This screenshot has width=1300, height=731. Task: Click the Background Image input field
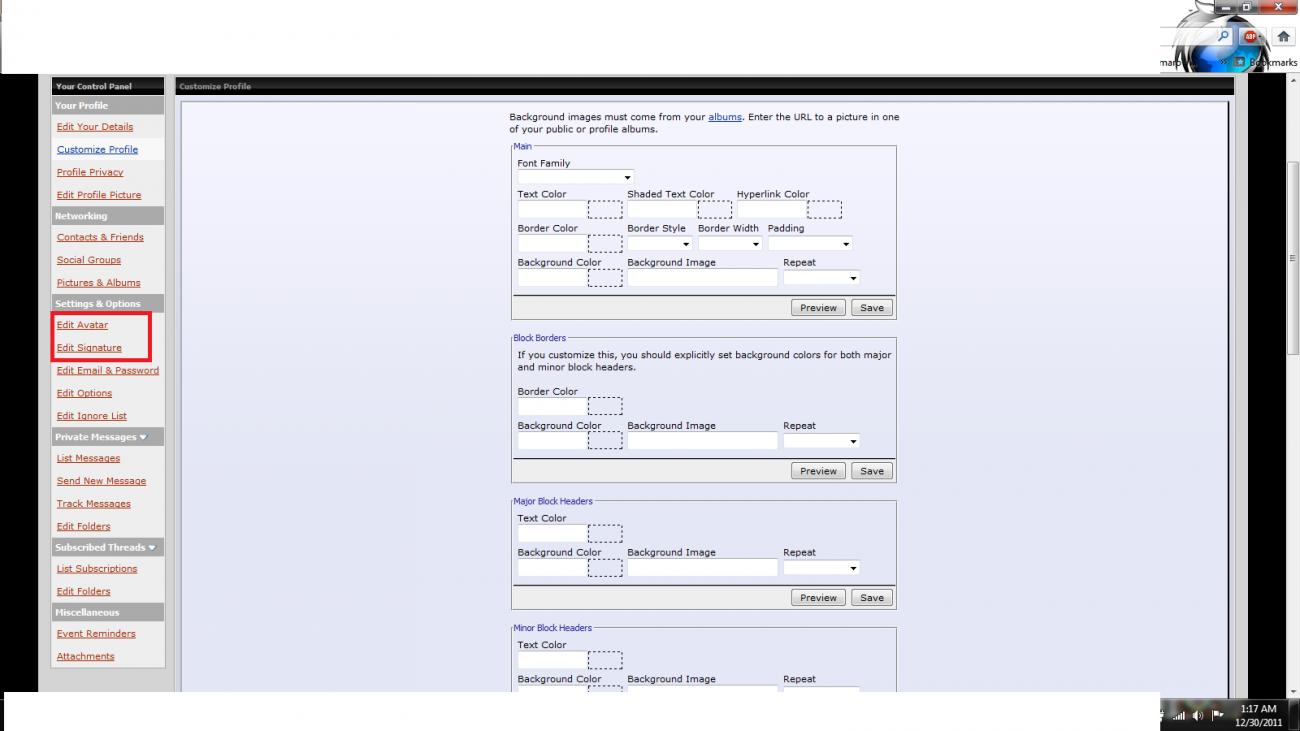coord(701,277)
